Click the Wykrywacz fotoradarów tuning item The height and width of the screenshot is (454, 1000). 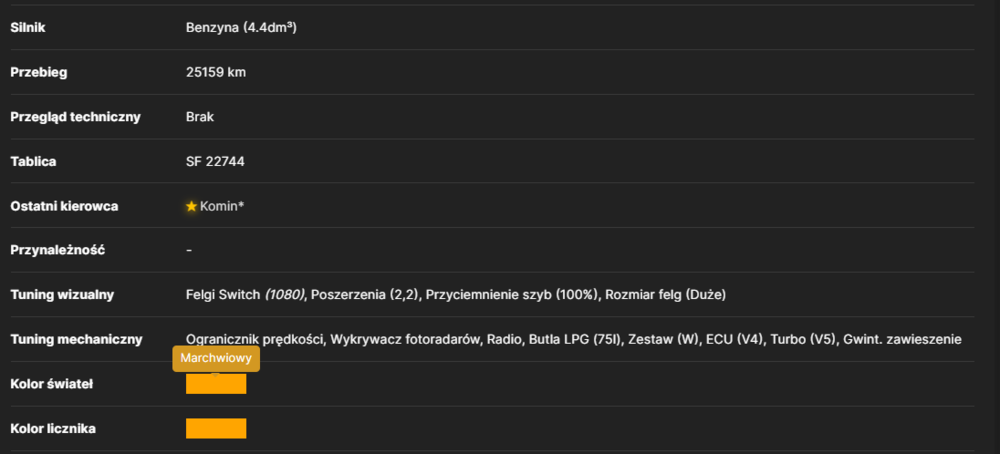[404, 339]
